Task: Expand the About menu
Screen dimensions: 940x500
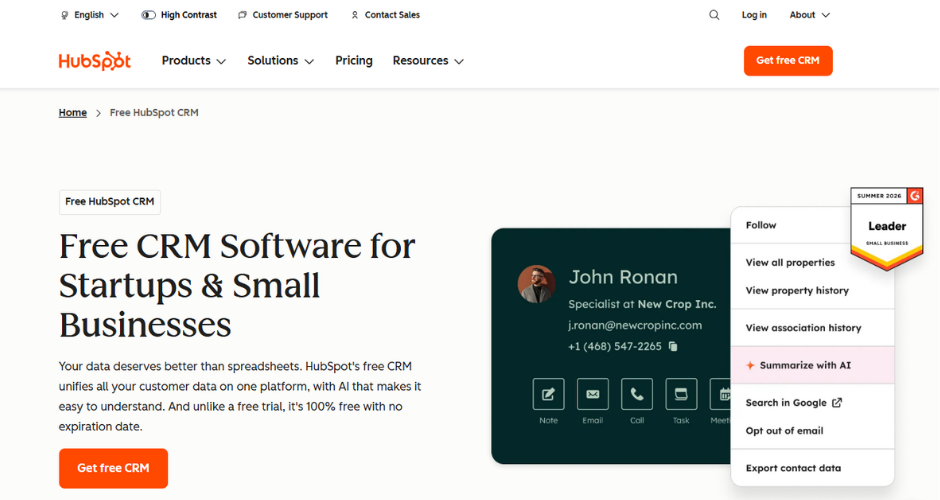Action: (809, 15)
